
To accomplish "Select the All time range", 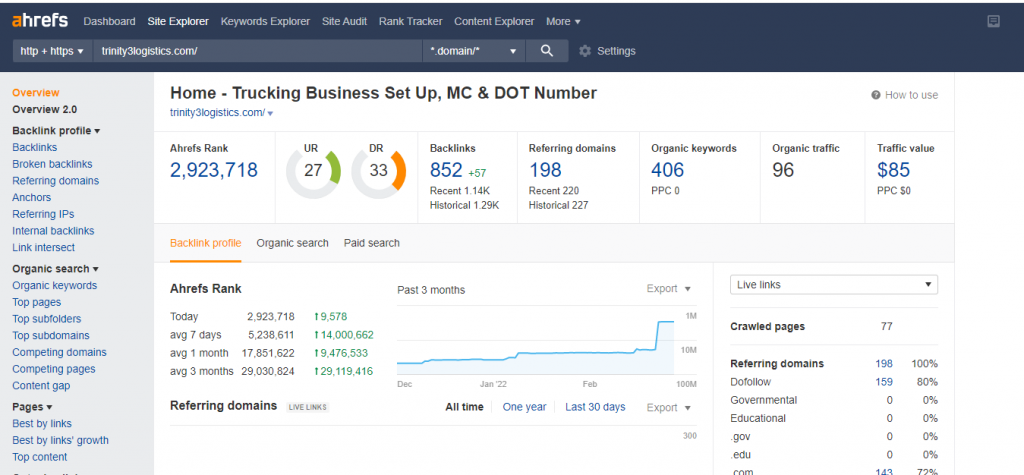I will 464,407.
